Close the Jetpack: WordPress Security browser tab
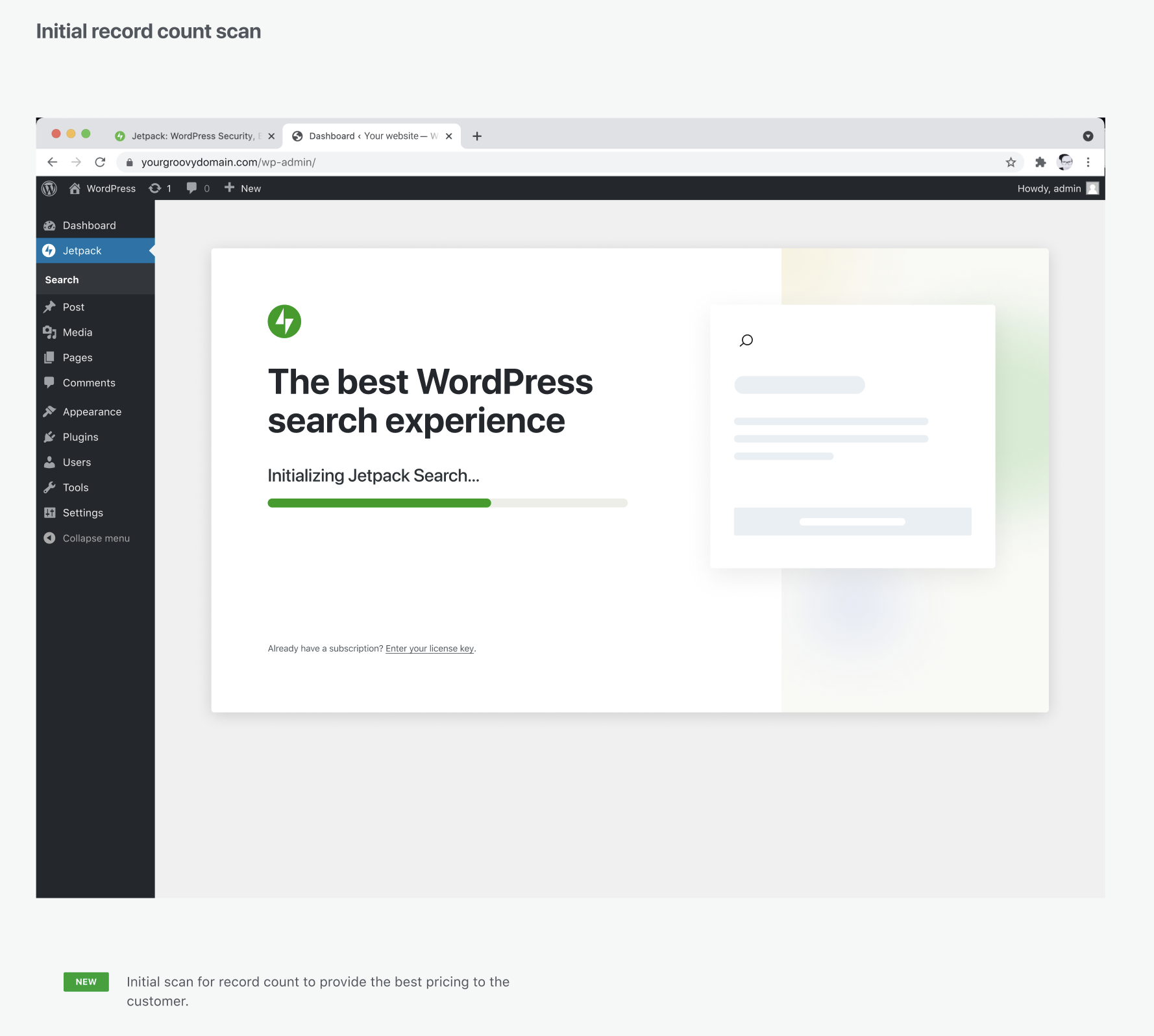The width and height of the screenshot is (1154, 1036). pyautogui.click(x=271, y=136)
